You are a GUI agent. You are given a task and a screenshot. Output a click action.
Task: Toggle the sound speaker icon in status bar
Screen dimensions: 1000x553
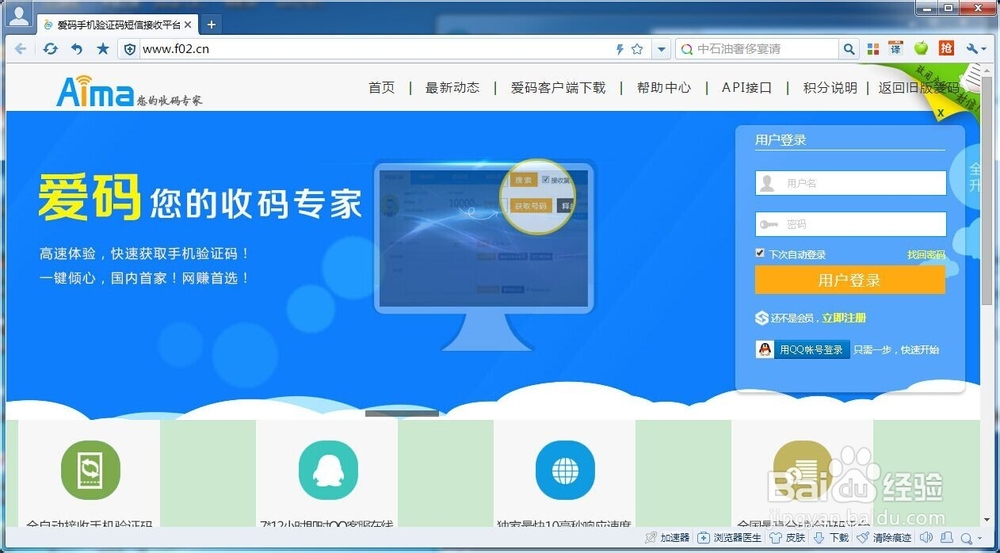tap(926, 538)
